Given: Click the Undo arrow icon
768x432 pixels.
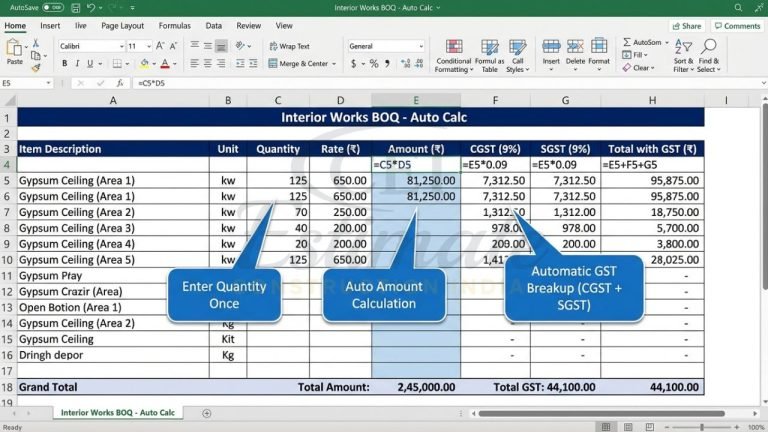Looking at the screenshot, I should 91,8.
